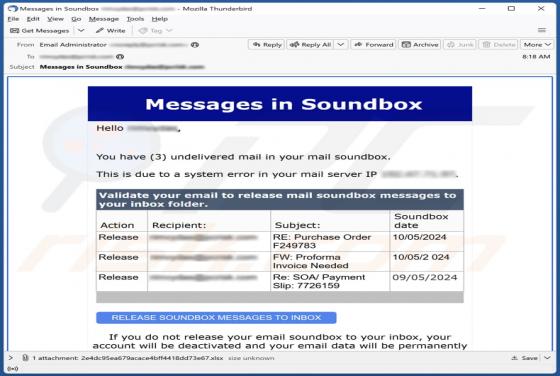Click the recipient contact icon beside To address
Image resolution: width=560 pixels, height=376 pixels.
point(120,57)
